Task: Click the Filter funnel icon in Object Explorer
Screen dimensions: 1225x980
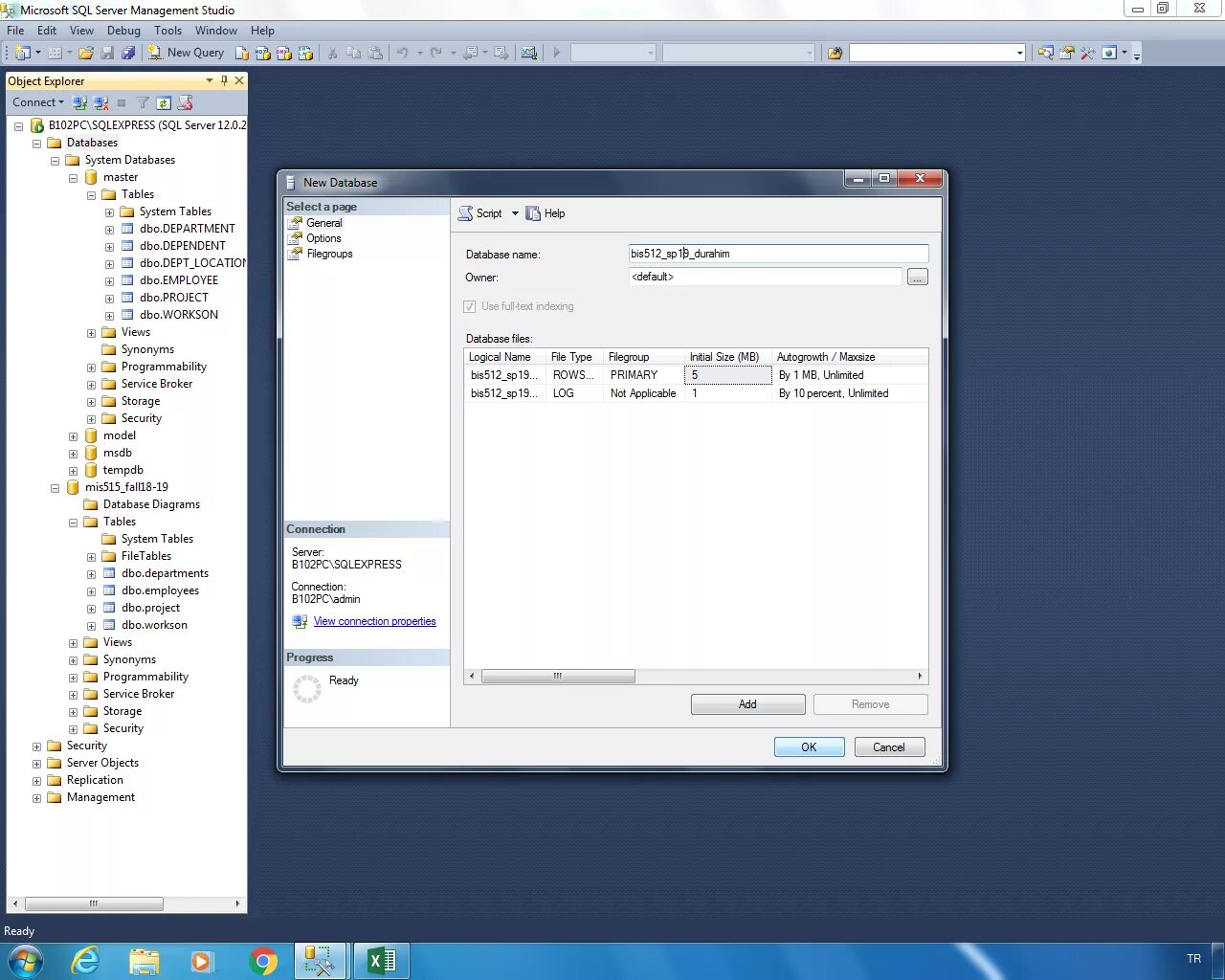Action: [143, 102]
